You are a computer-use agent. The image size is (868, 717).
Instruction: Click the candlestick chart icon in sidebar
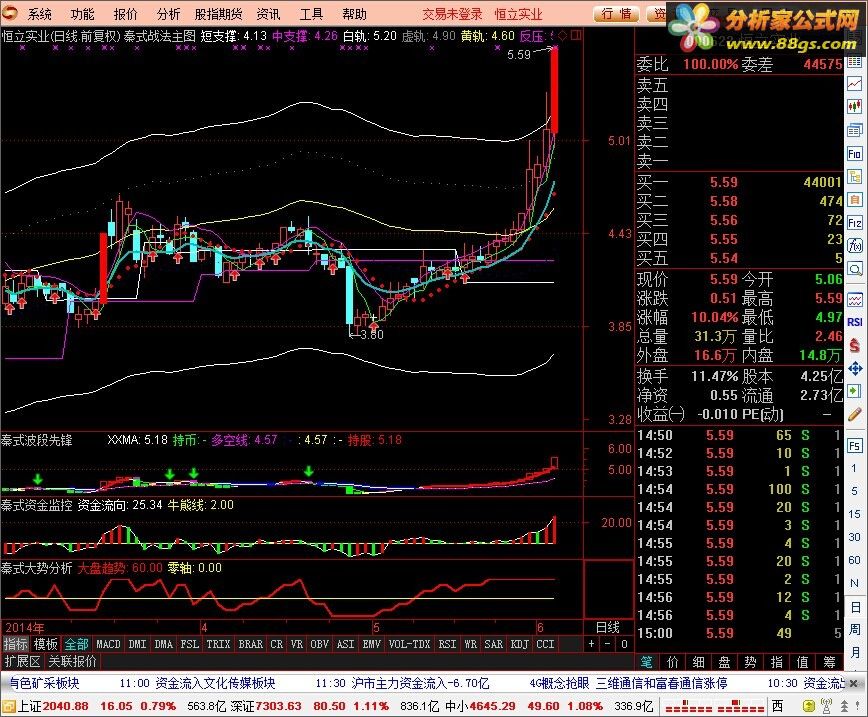click(x=854, y=106)
